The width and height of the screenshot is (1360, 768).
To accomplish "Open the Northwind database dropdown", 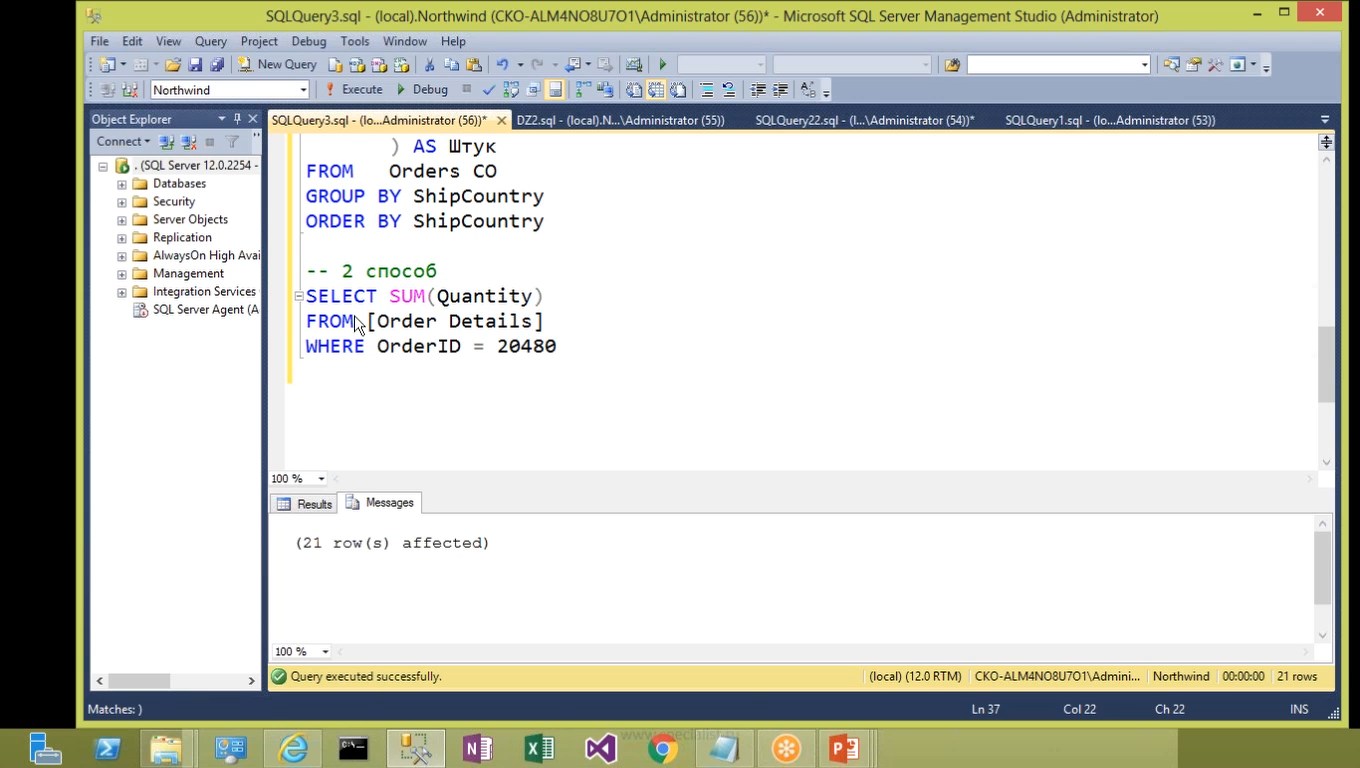I will (x=303, y=90).
